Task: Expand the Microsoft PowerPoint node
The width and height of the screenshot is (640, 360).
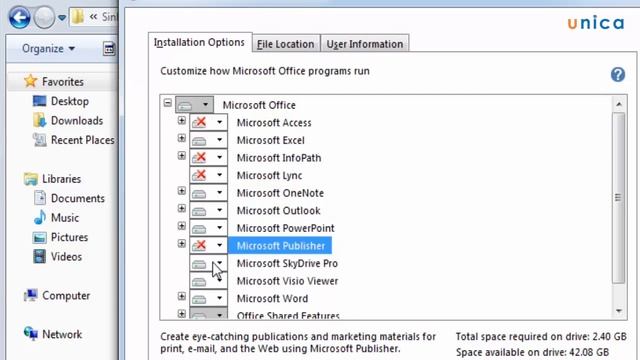Action: [182, 226]
